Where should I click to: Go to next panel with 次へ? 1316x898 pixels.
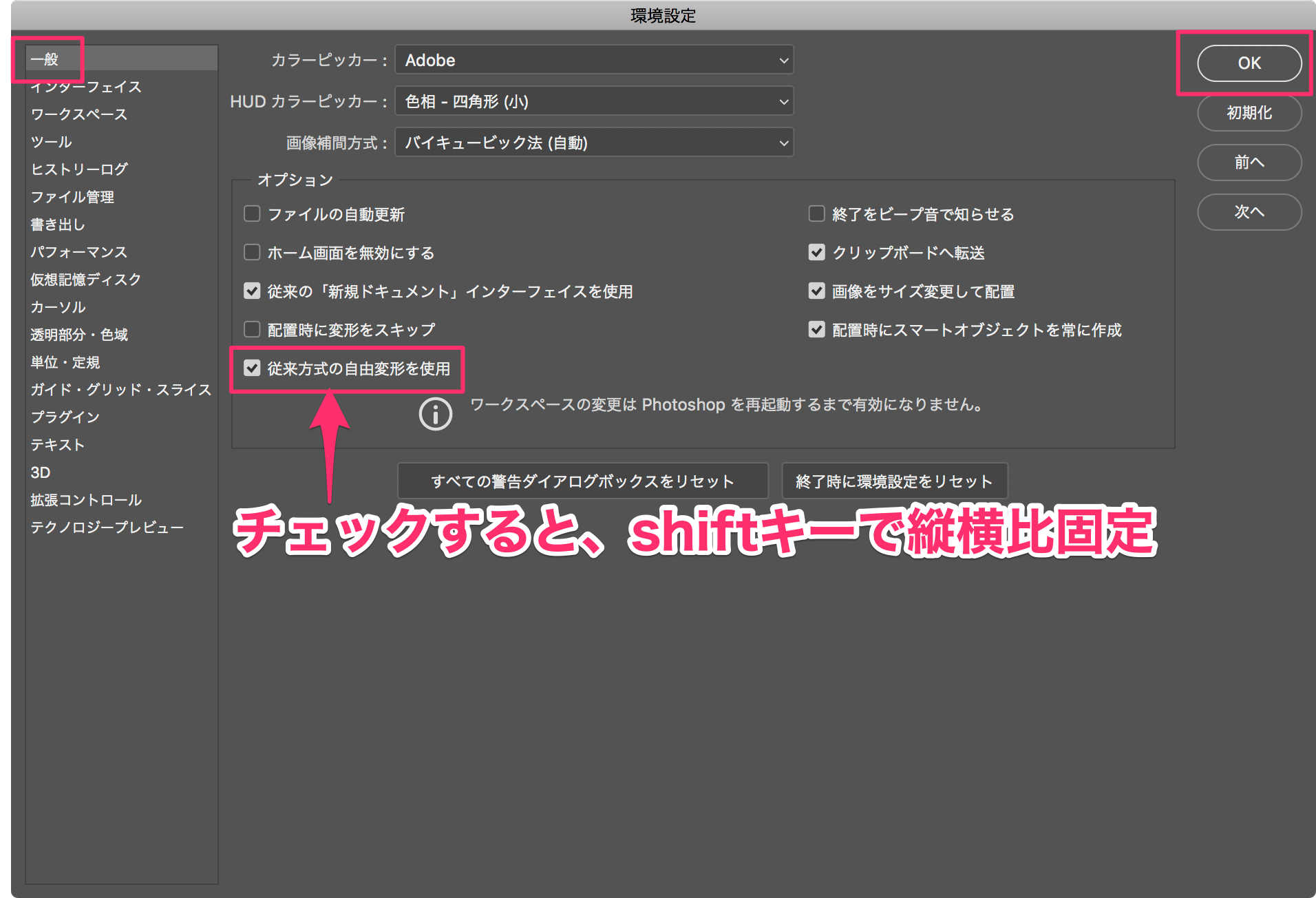pos(1249,212)
